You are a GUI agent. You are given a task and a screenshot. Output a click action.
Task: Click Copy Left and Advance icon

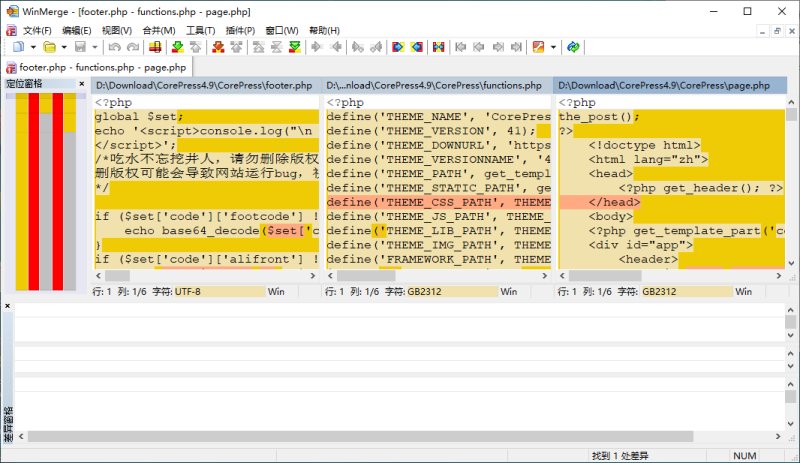tap(376, 47)
